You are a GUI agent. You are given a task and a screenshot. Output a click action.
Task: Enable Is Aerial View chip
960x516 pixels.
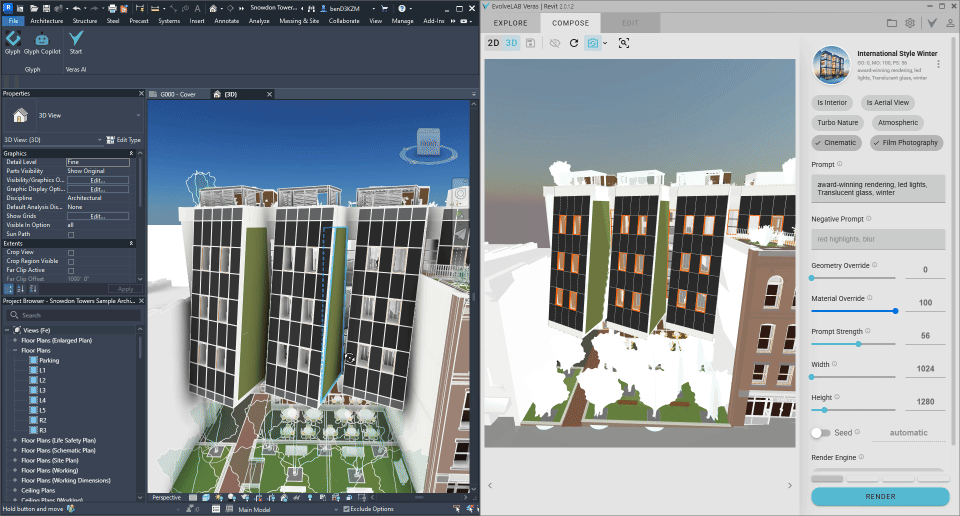point(887,103)
